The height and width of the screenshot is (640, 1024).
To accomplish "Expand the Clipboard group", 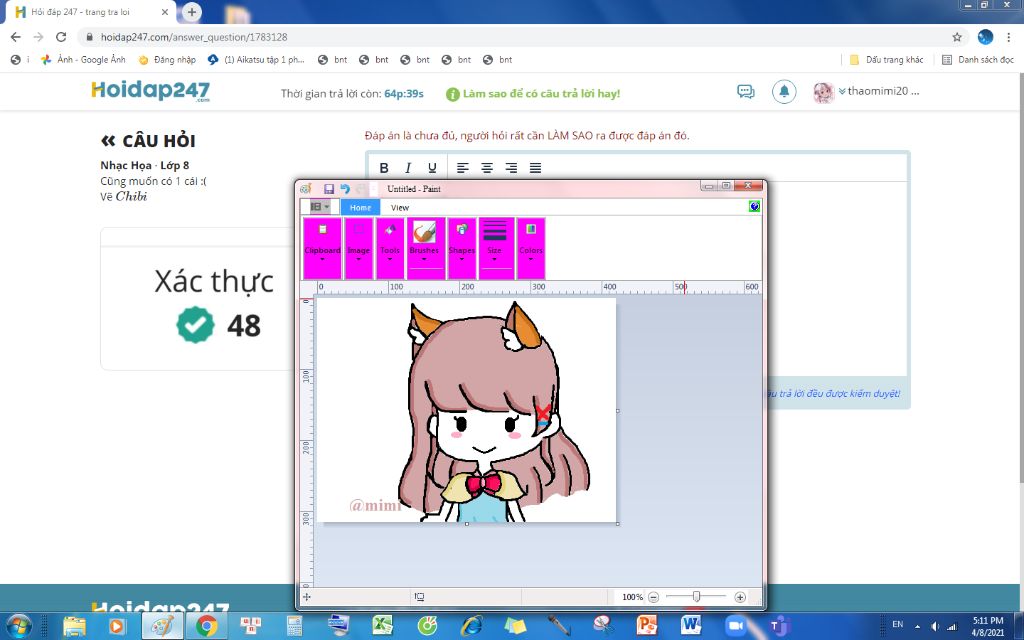I will pyautogui.click(x=323, y=249).
